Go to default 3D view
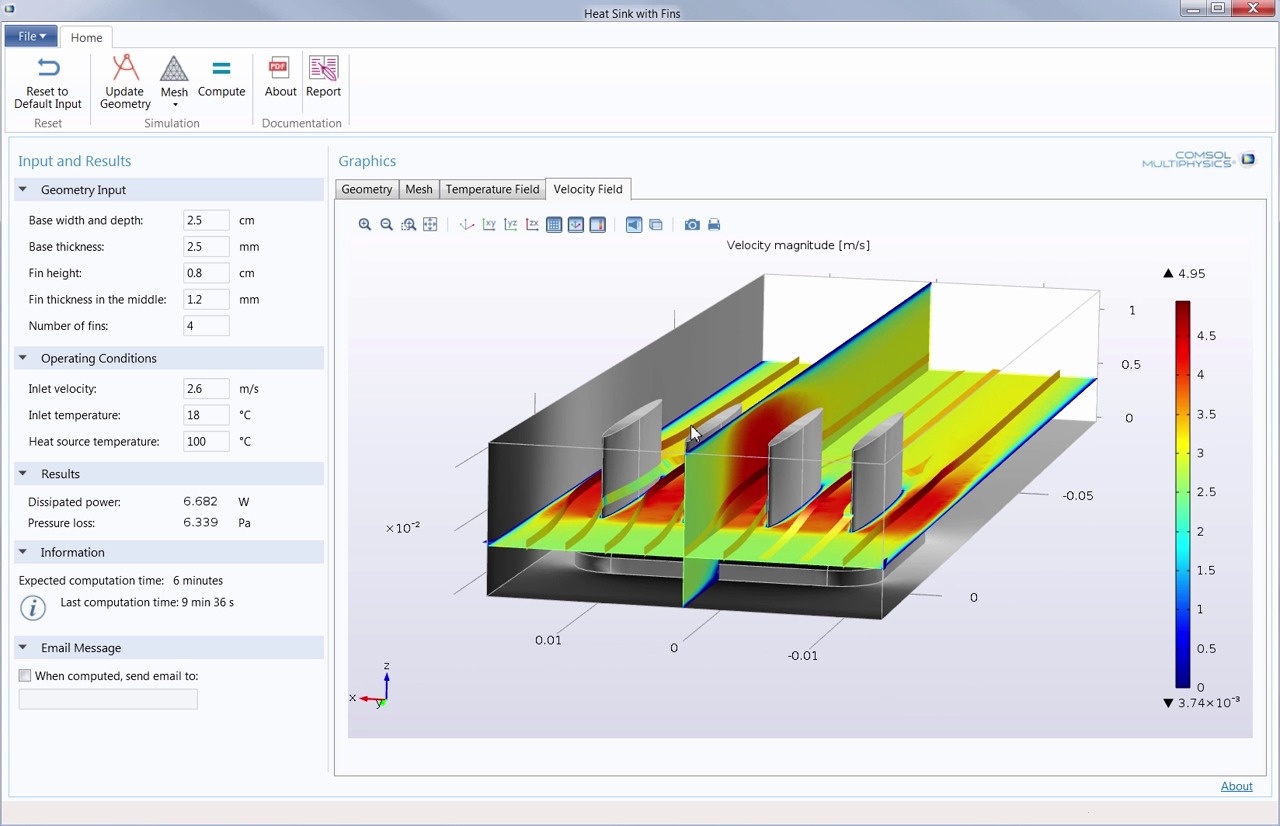Viewport: 1280px width, 826px height. coord(467,225)
